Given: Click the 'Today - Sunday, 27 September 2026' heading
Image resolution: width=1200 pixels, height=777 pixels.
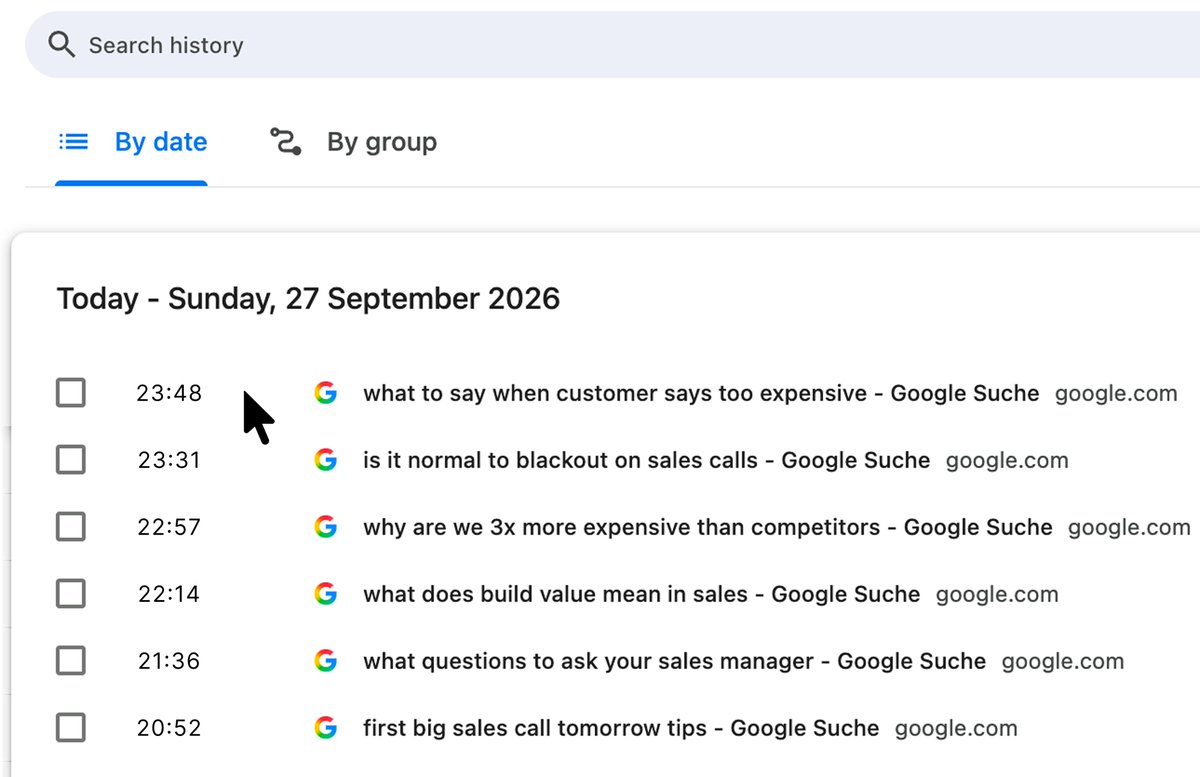Looking at the screenshot, I should 308,299.
